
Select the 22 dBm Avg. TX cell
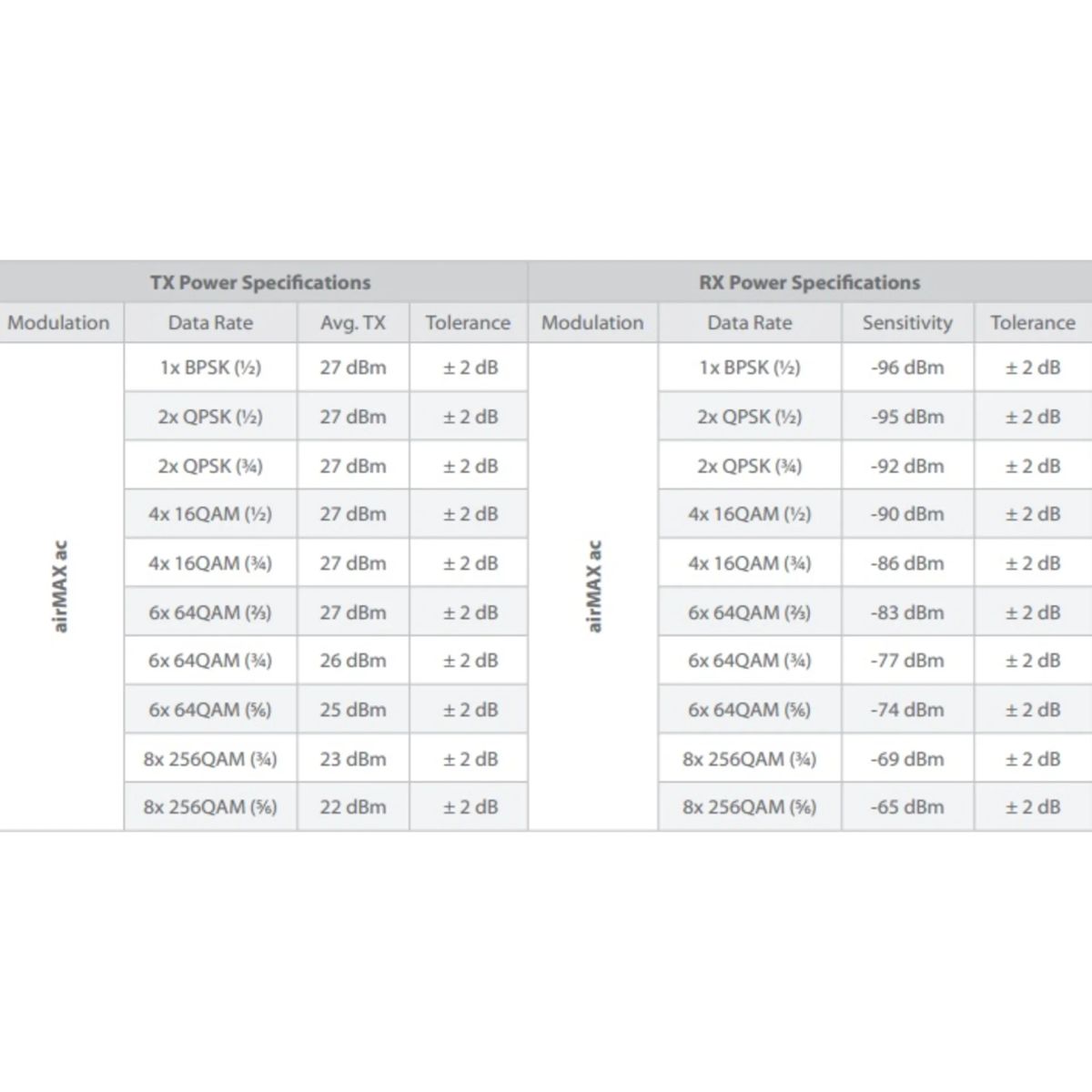(352, 806)
